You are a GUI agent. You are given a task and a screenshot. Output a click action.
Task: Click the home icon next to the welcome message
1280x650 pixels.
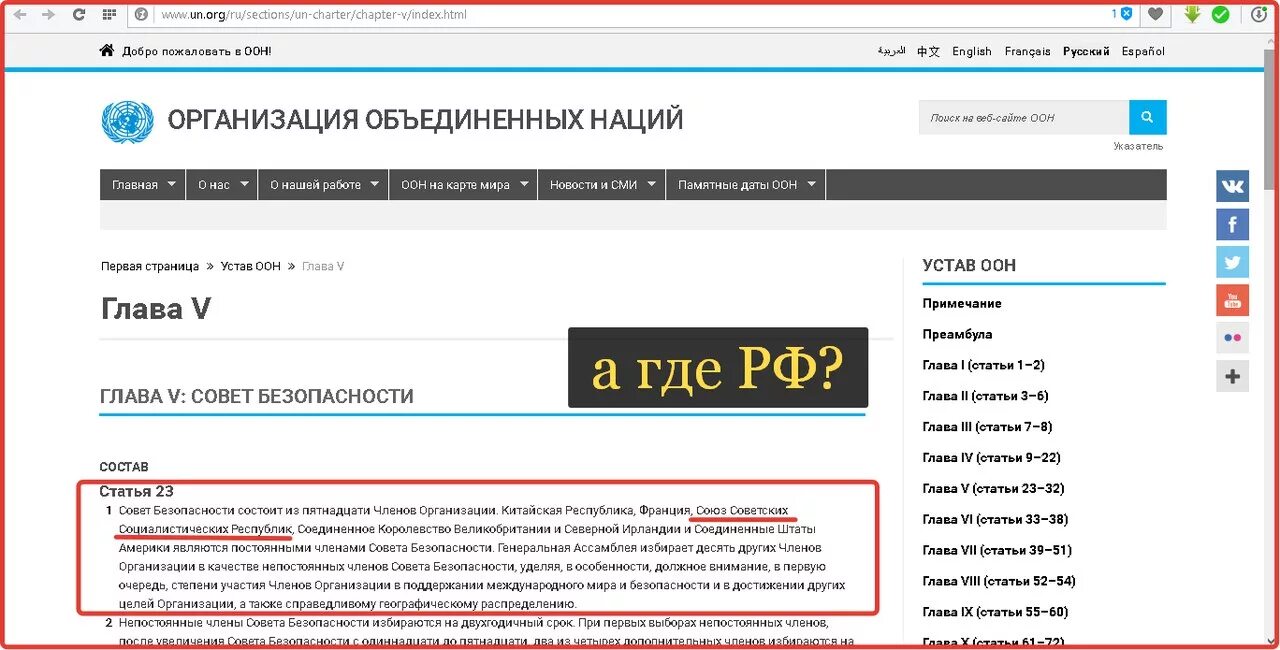[x=107, y=49]
